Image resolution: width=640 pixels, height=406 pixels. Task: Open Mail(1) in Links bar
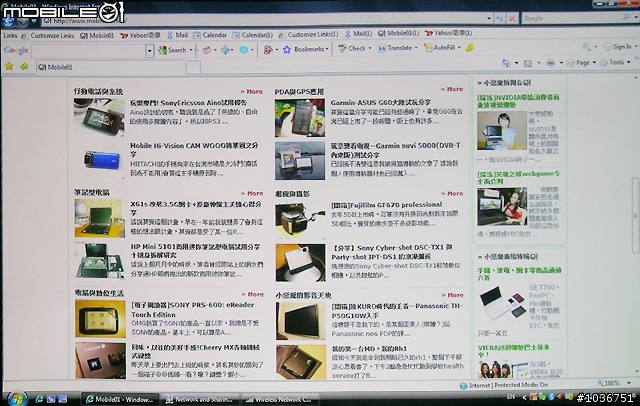point(358,34)
